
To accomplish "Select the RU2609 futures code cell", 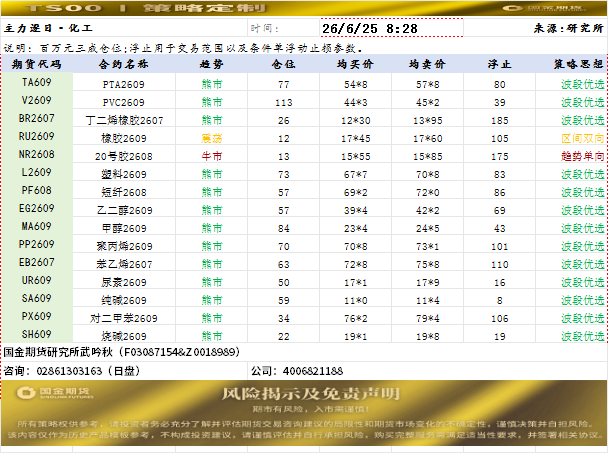I will pyautogui.click(x=36, y=136).
